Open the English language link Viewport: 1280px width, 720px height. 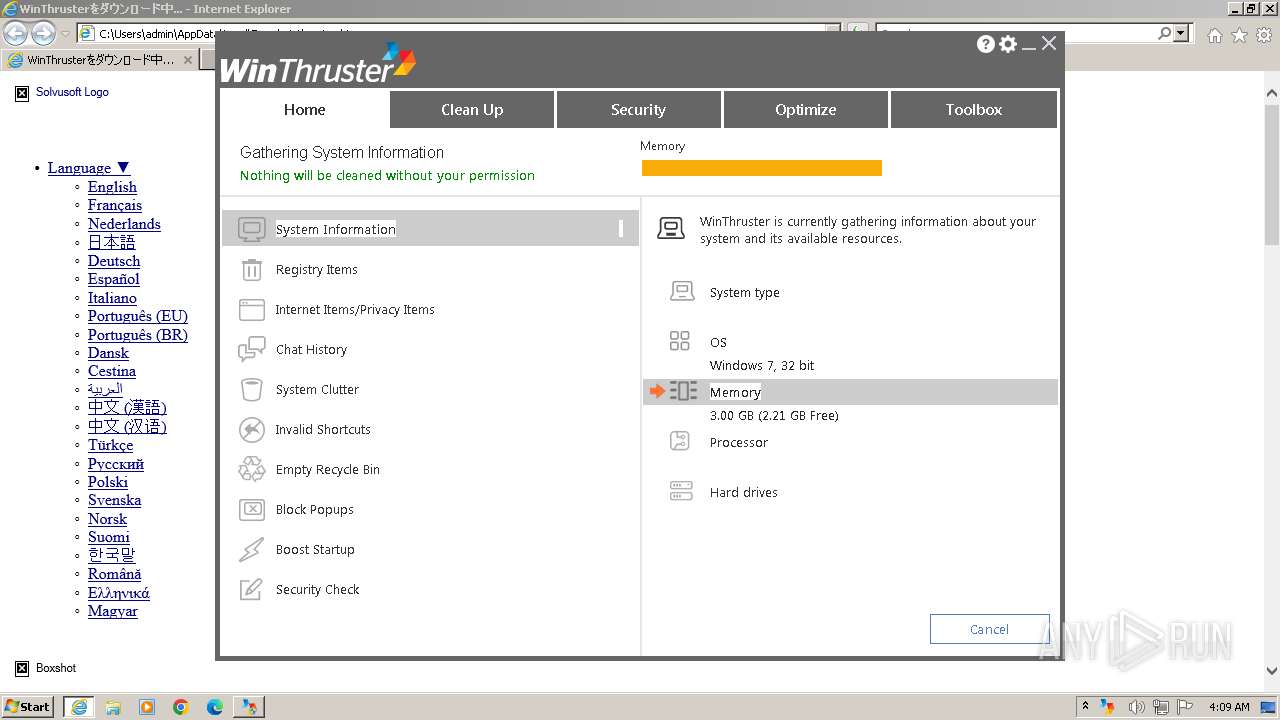[112, 187]
